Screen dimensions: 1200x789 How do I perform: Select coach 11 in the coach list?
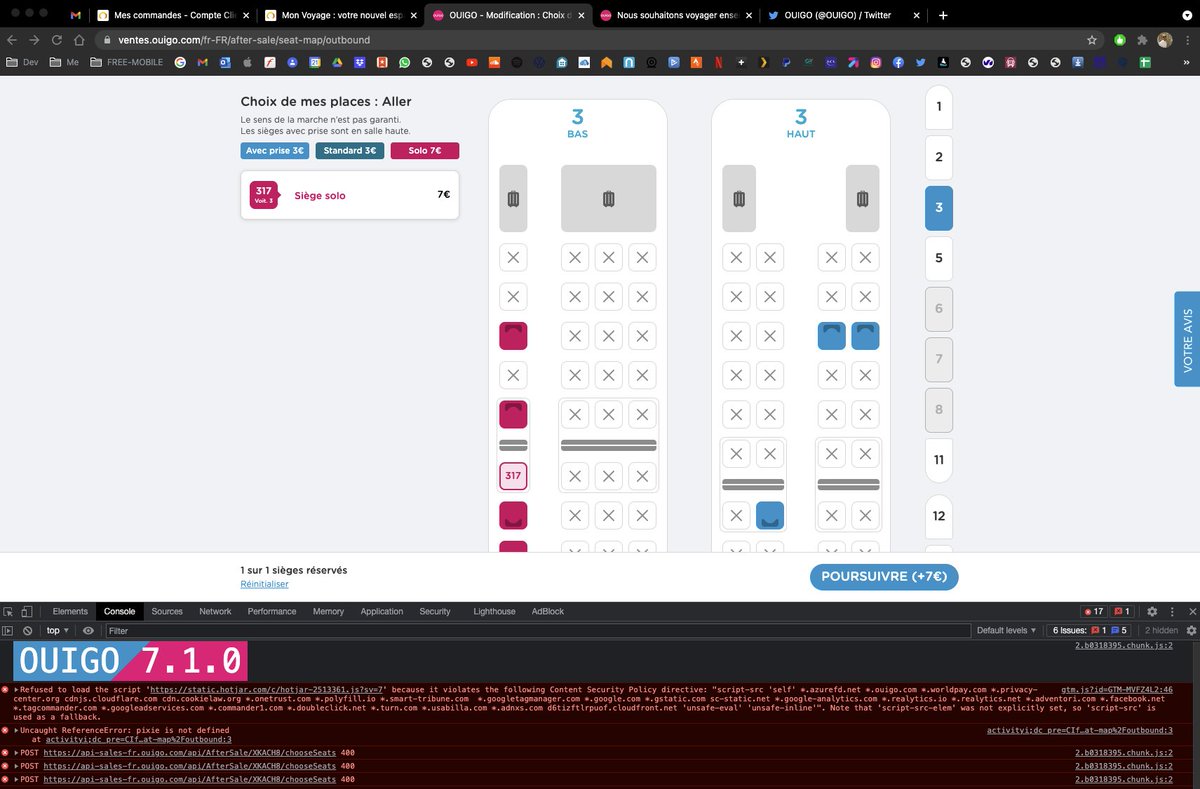(x=939, y=460)
